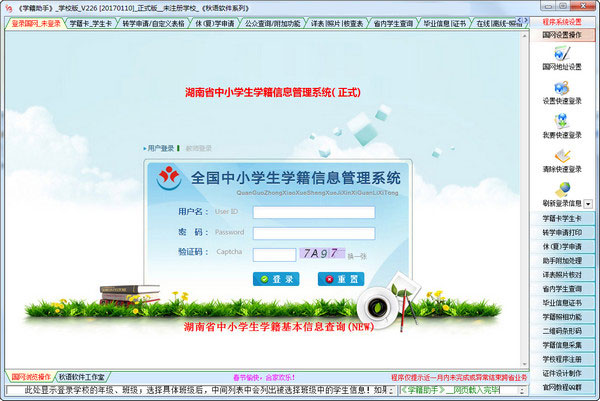Open the 公众查询/附加功能 tab
Viewport: 600px width, 401px height.
coord(272,23)
